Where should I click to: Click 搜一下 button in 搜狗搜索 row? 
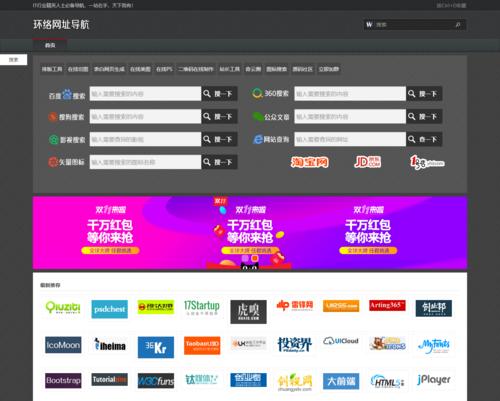pos(220,116)
